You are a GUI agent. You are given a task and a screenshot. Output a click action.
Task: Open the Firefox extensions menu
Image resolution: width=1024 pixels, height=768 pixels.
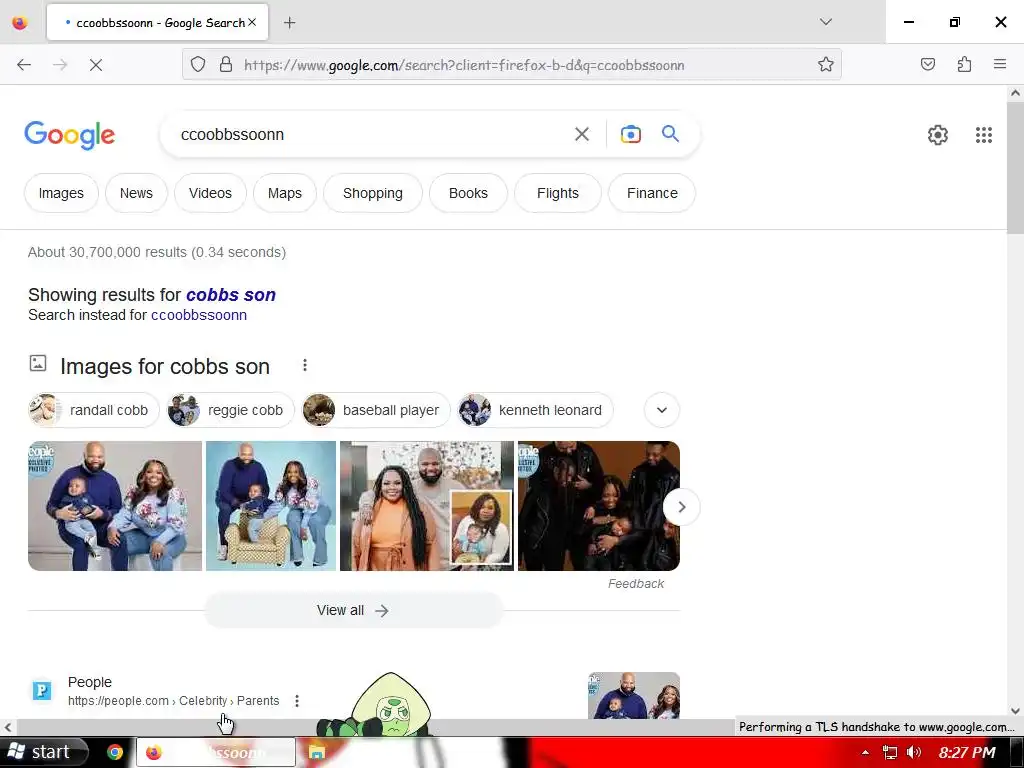tap(964, 64)
